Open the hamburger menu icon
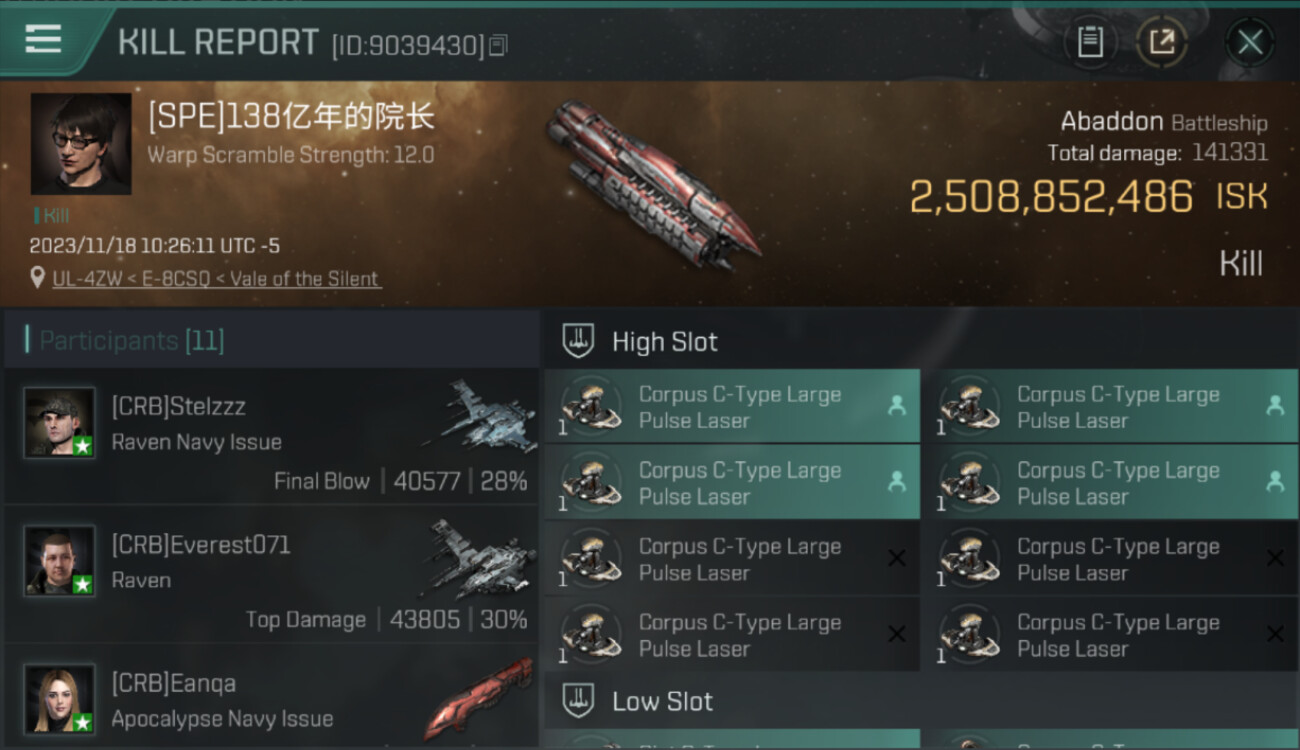 click(x=43, y=40)
